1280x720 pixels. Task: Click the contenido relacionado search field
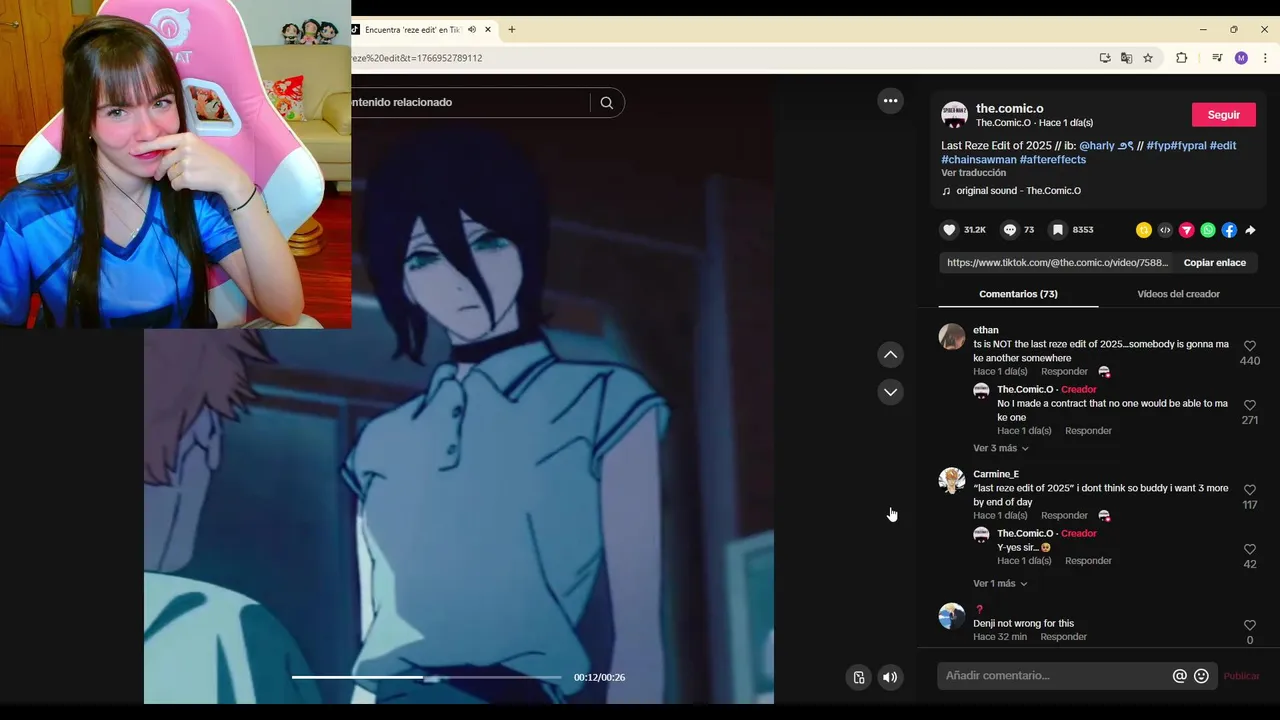470,102
